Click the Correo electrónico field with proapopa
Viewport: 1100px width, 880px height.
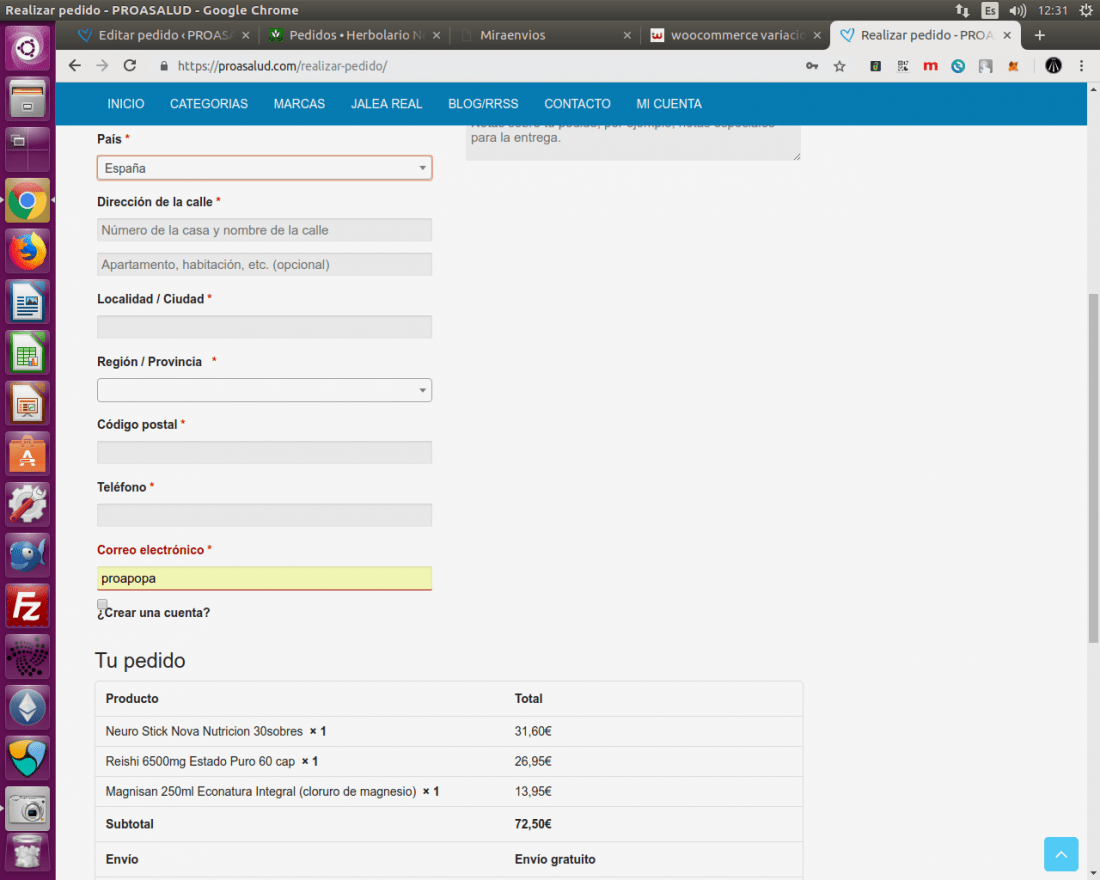264,578
